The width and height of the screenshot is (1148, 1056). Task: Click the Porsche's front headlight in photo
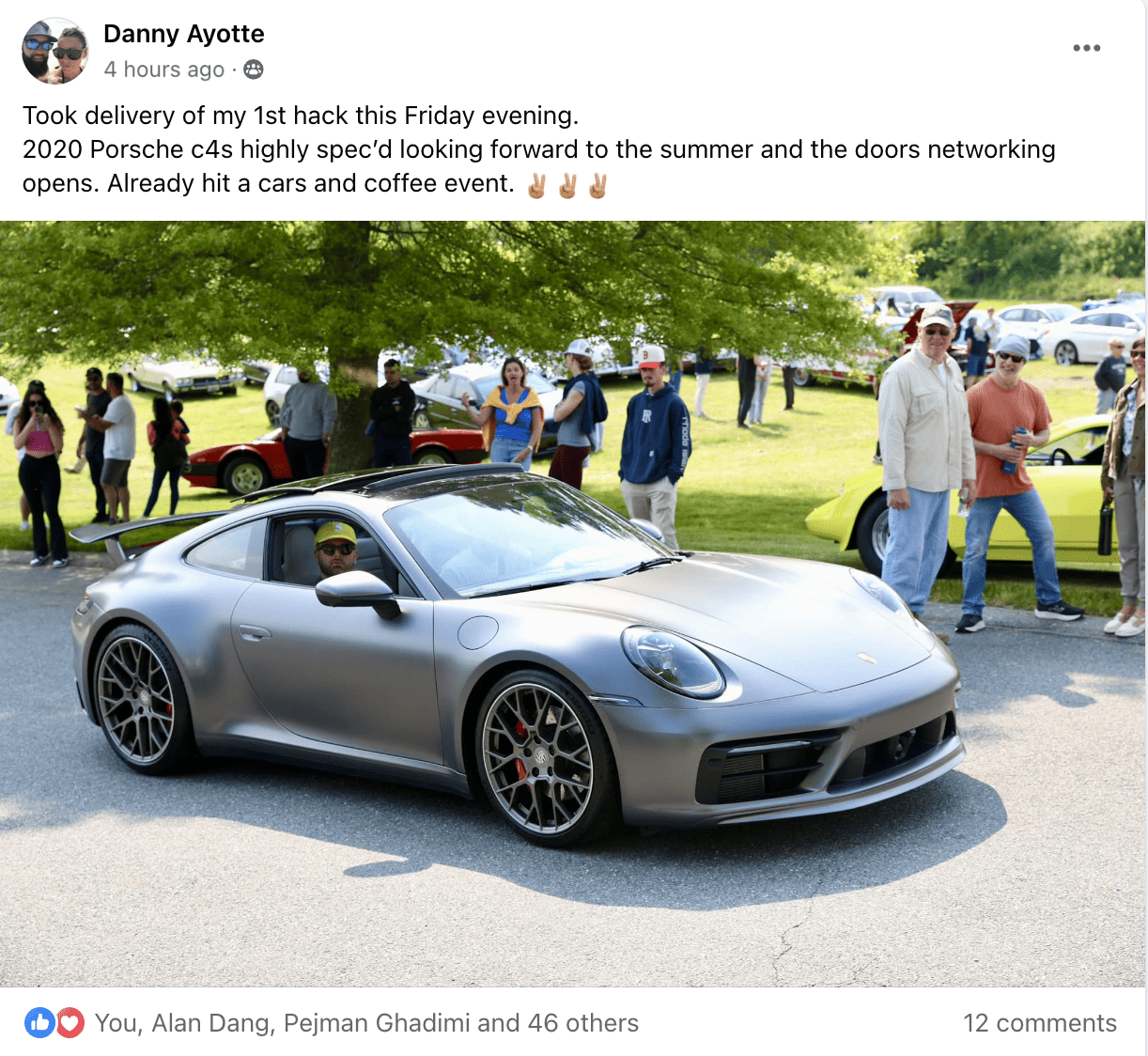(673, 660)
